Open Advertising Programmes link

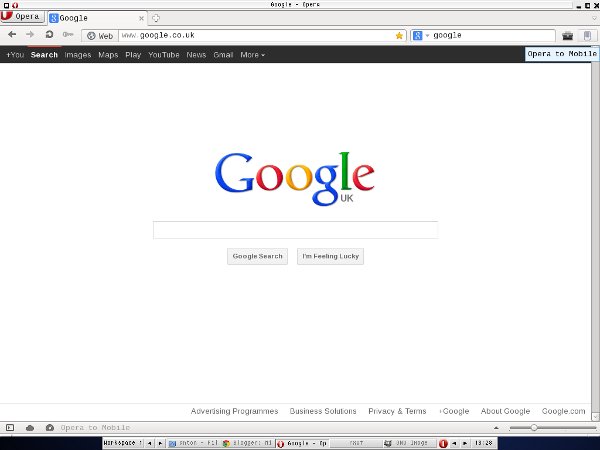click(x=234, y=411)
